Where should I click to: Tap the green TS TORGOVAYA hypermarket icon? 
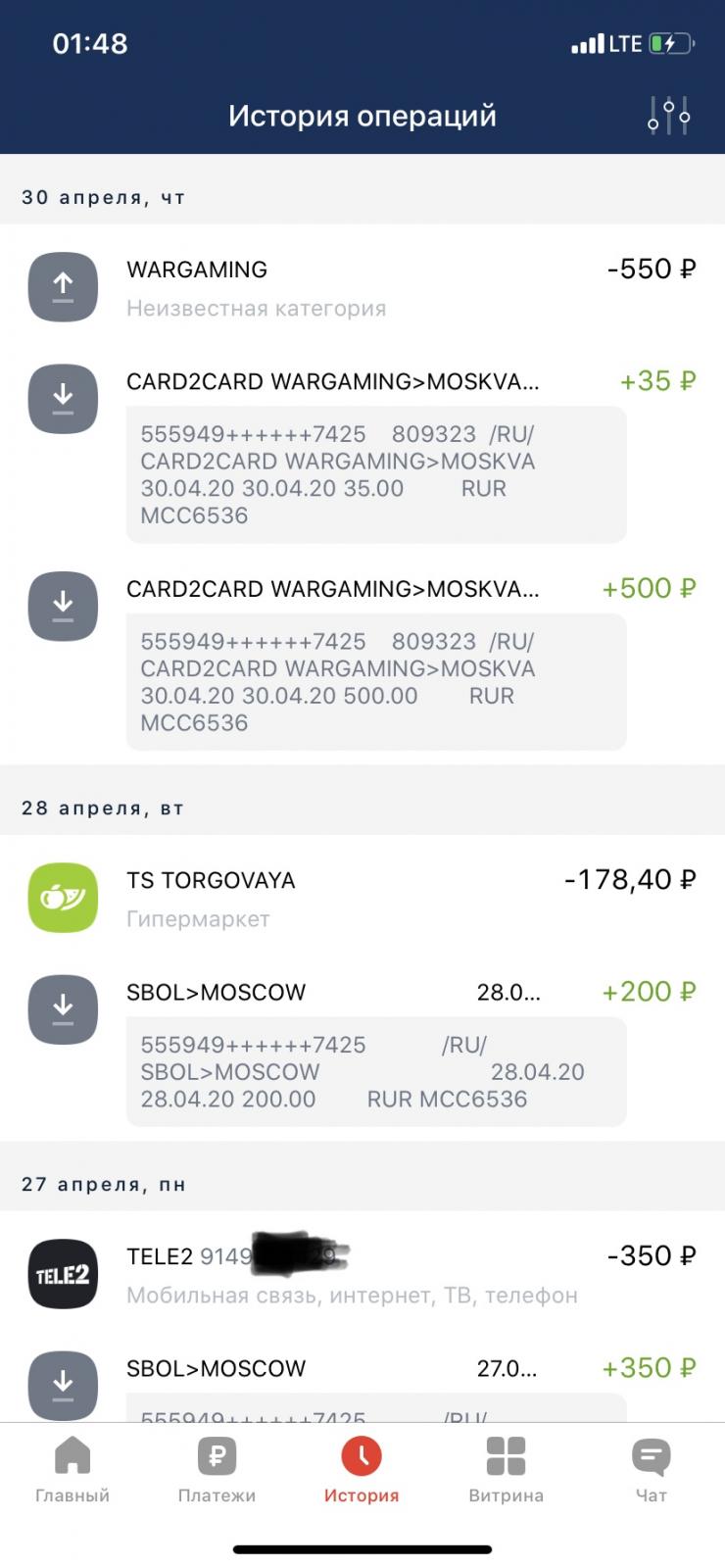point(63,898)
